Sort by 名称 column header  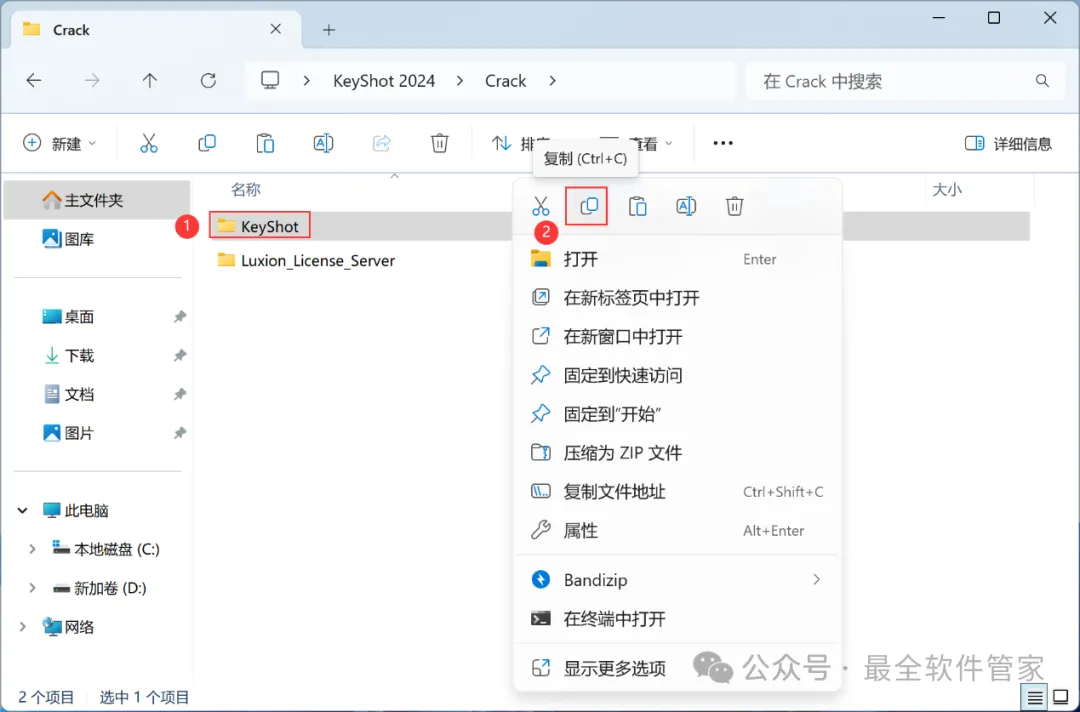coord(245,189)
